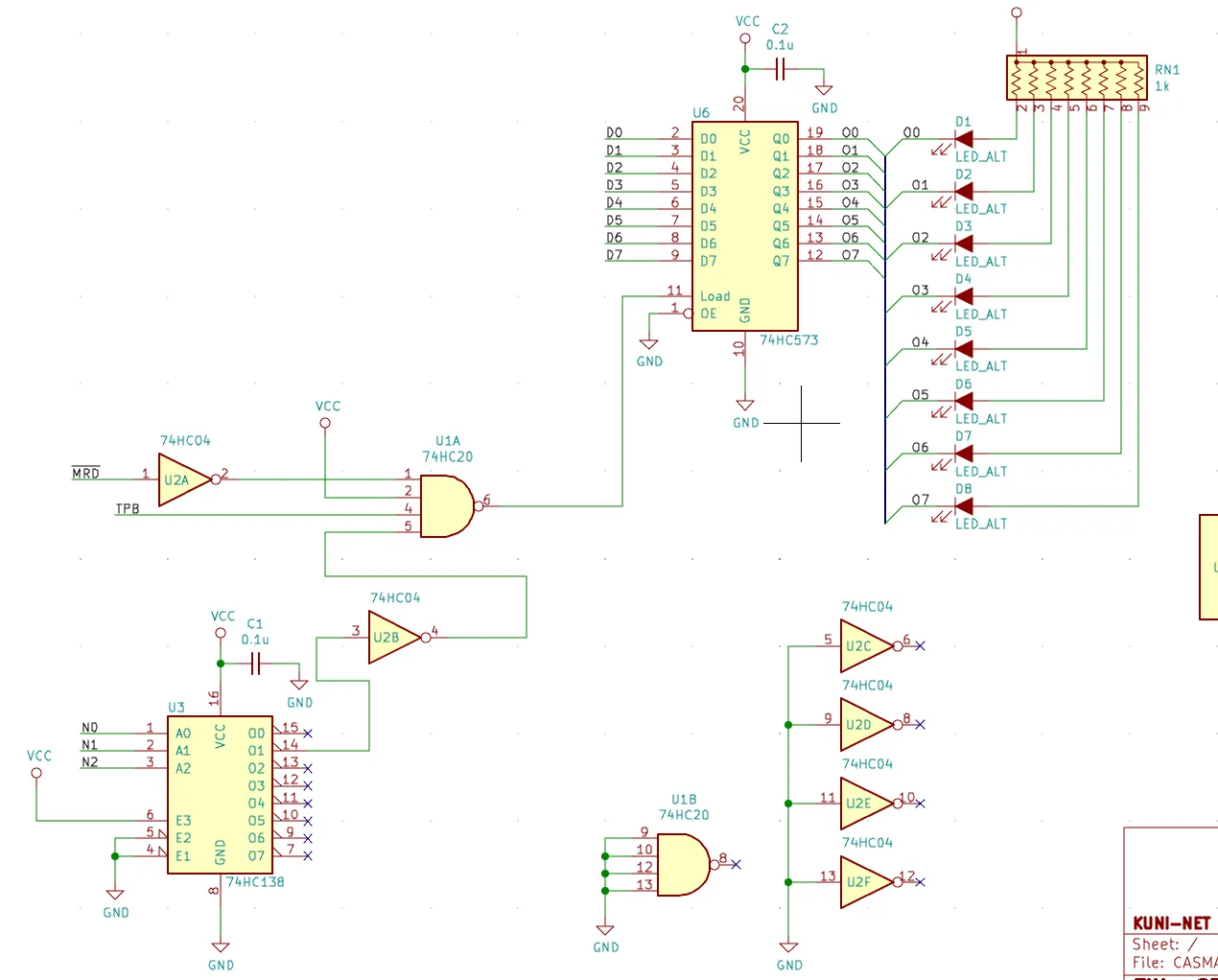This screenshot has height=980, width=1218.
Task: Select the TPB net label
Action: pyautogui.click(x=128, y=508)
